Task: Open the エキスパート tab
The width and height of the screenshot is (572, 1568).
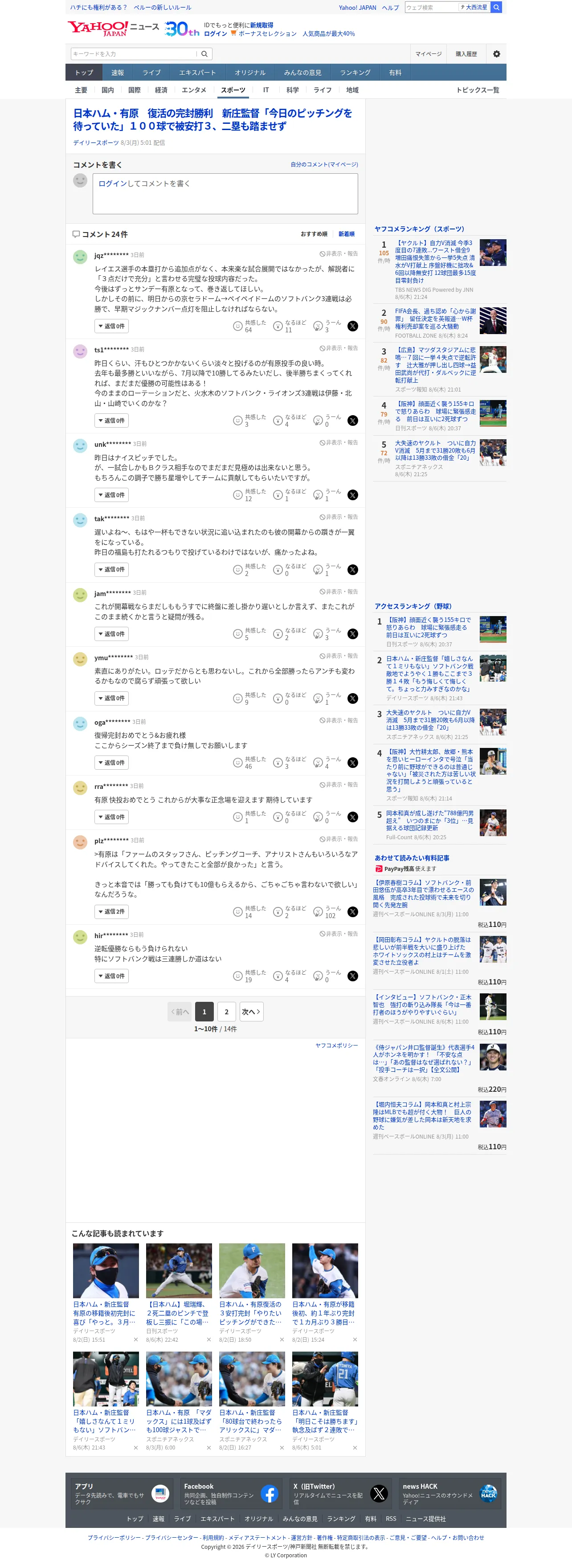Action: coord(197,73)
